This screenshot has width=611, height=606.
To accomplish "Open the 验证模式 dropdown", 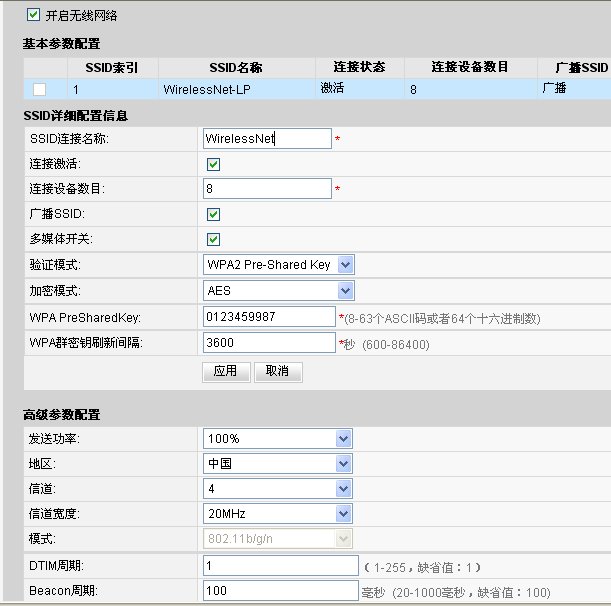I will pyautogui.click(x=279, y=265).
